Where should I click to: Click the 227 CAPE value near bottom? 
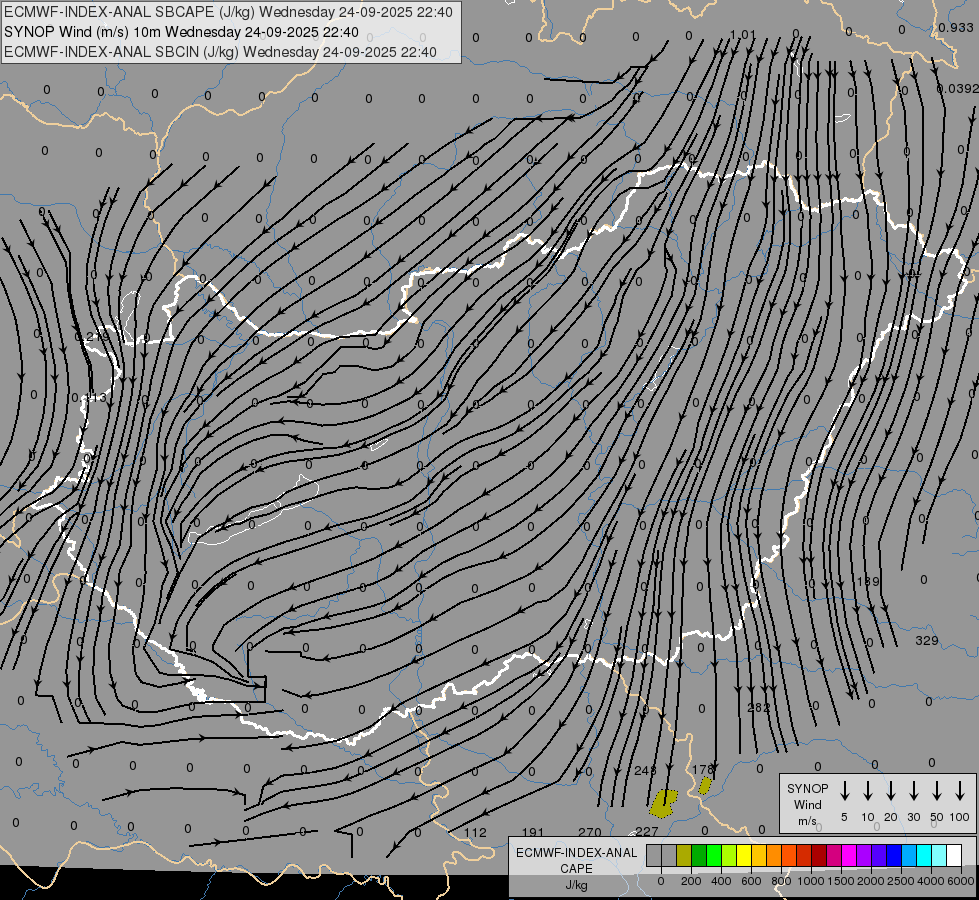(x=647, y=831)
